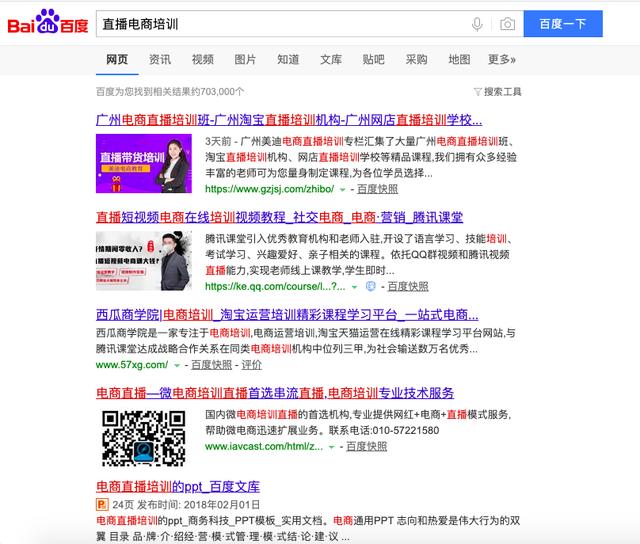Open 西瓜商学院 电商培训 result title
Viewport: 640px width, 544px height.
point(287,315)
